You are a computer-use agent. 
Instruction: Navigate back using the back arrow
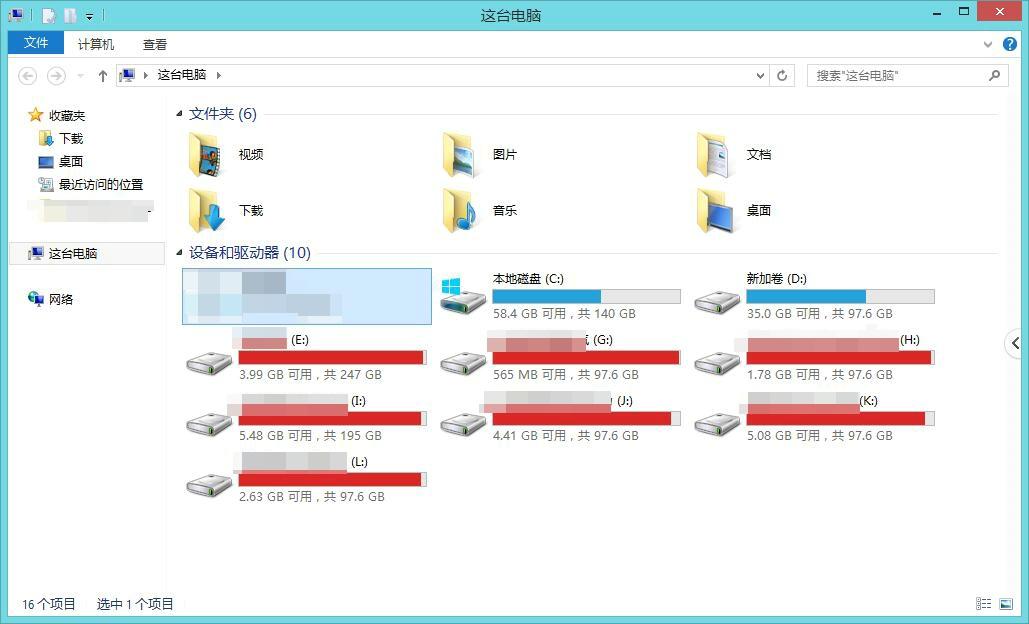(27, 75)
